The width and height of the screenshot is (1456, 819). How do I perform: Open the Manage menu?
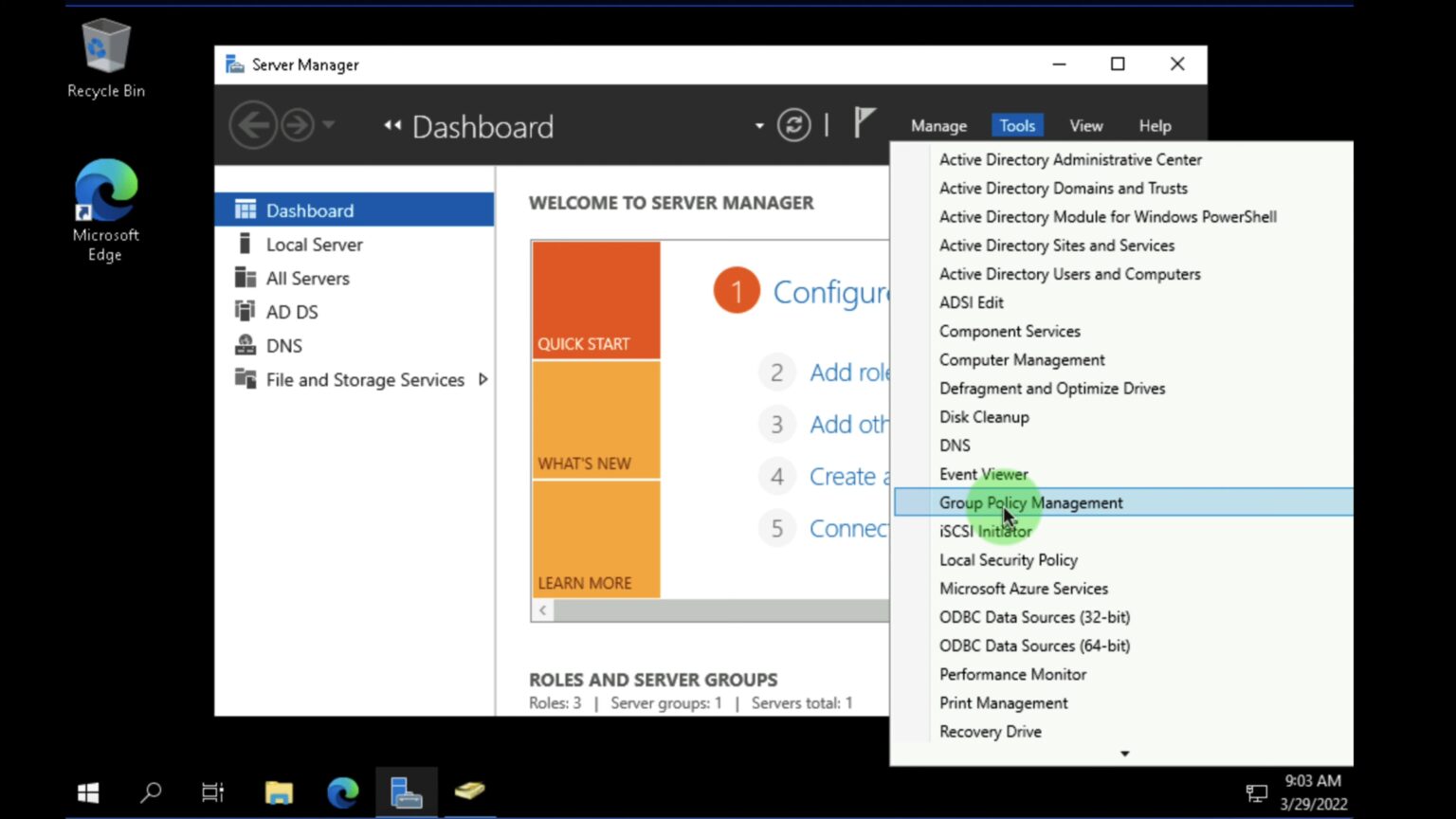pyautogui.click(x=937, y=125)
